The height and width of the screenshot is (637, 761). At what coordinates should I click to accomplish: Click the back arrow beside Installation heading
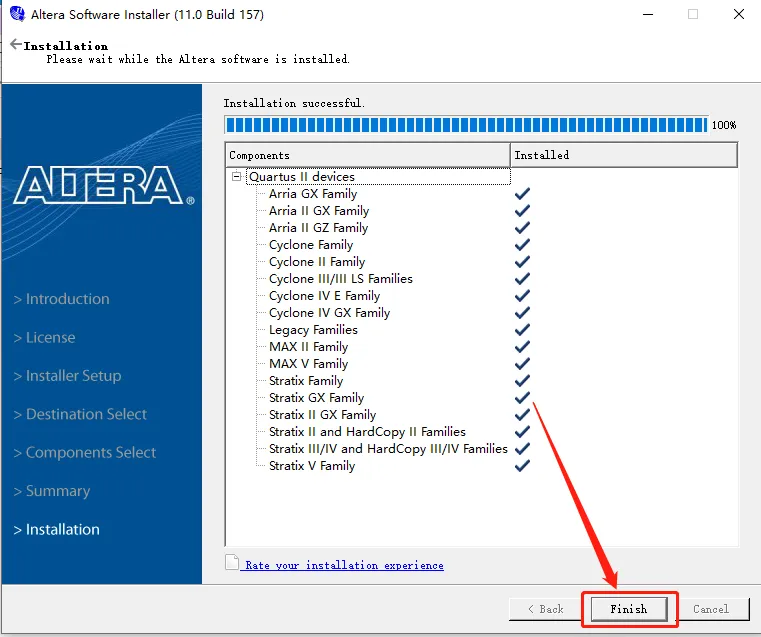16,45
